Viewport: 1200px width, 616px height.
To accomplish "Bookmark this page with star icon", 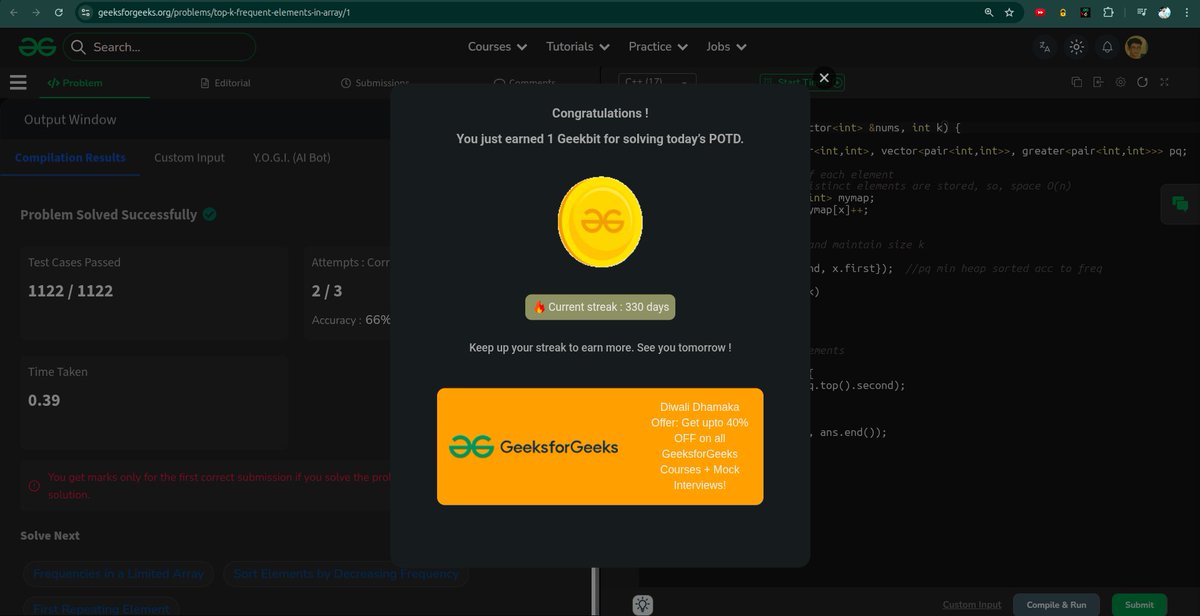I will coord(1009,13).
